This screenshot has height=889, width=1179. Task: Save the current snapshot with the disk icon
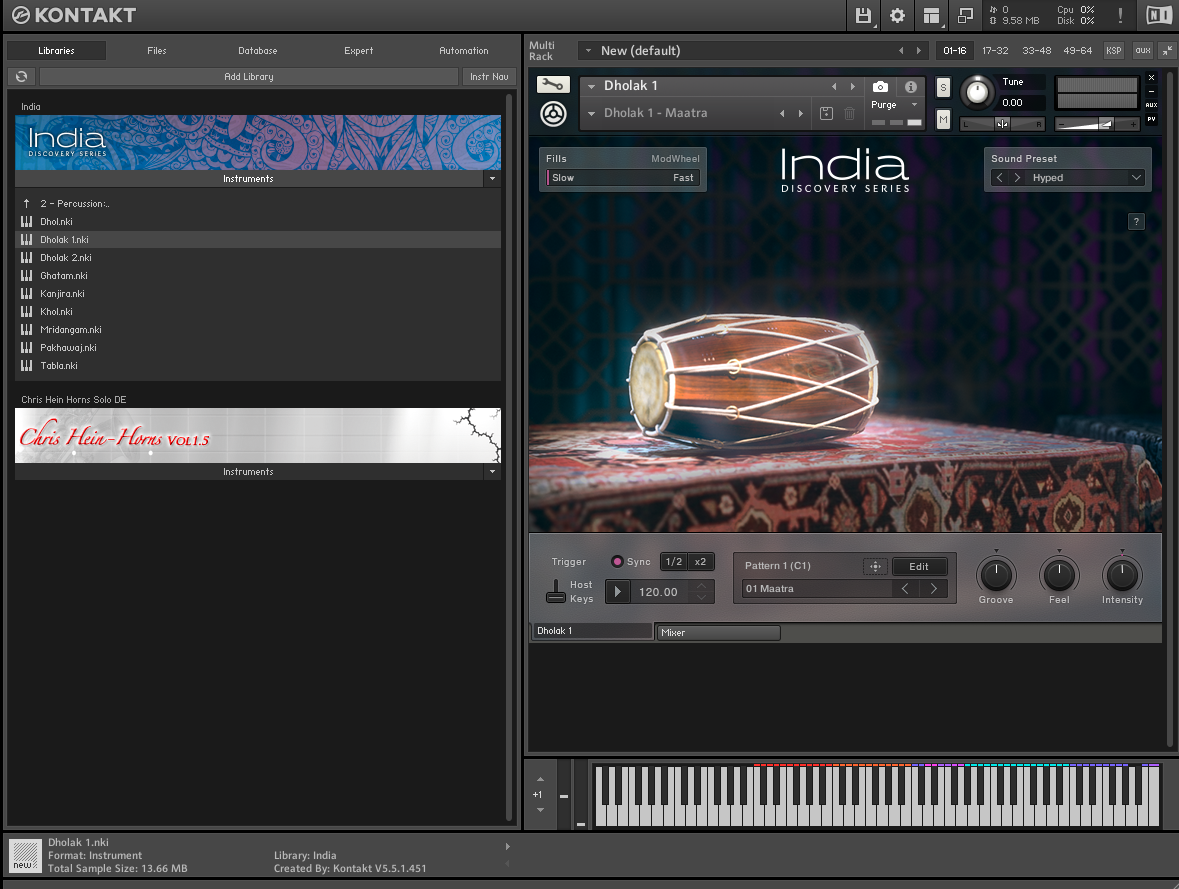point(826,114)
